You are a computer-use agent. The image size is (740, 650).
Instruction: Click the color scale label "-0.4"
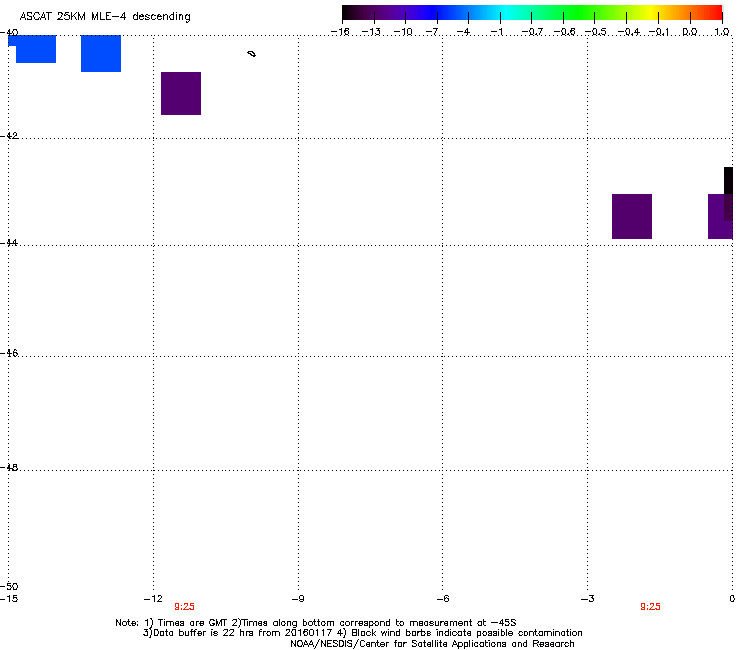click(629, 32)
